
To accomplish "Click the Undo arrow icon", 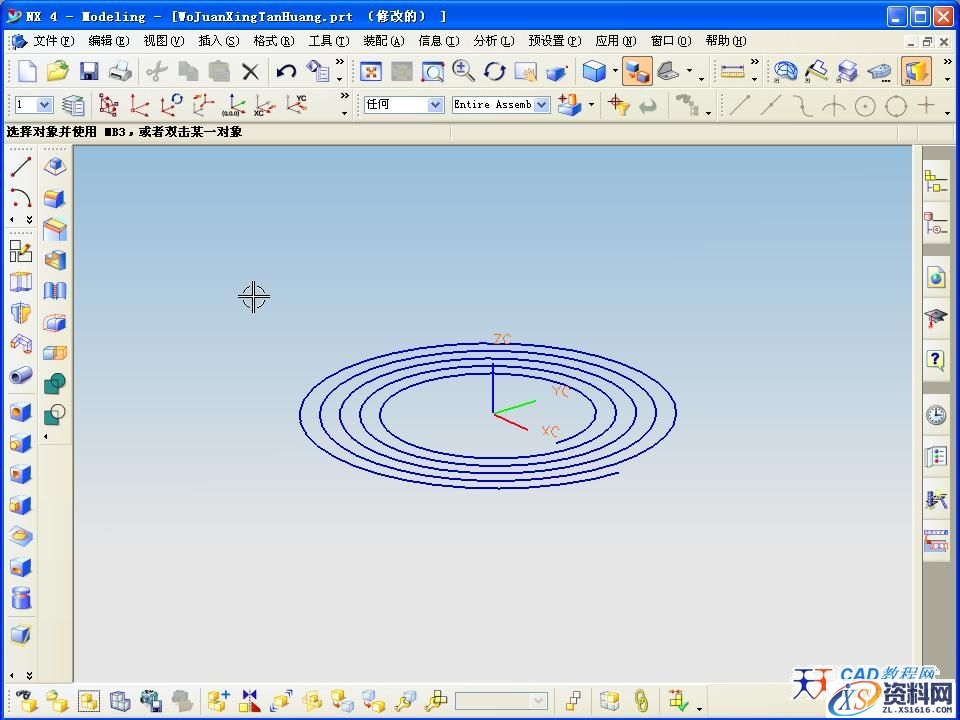I will coord(287,71).
